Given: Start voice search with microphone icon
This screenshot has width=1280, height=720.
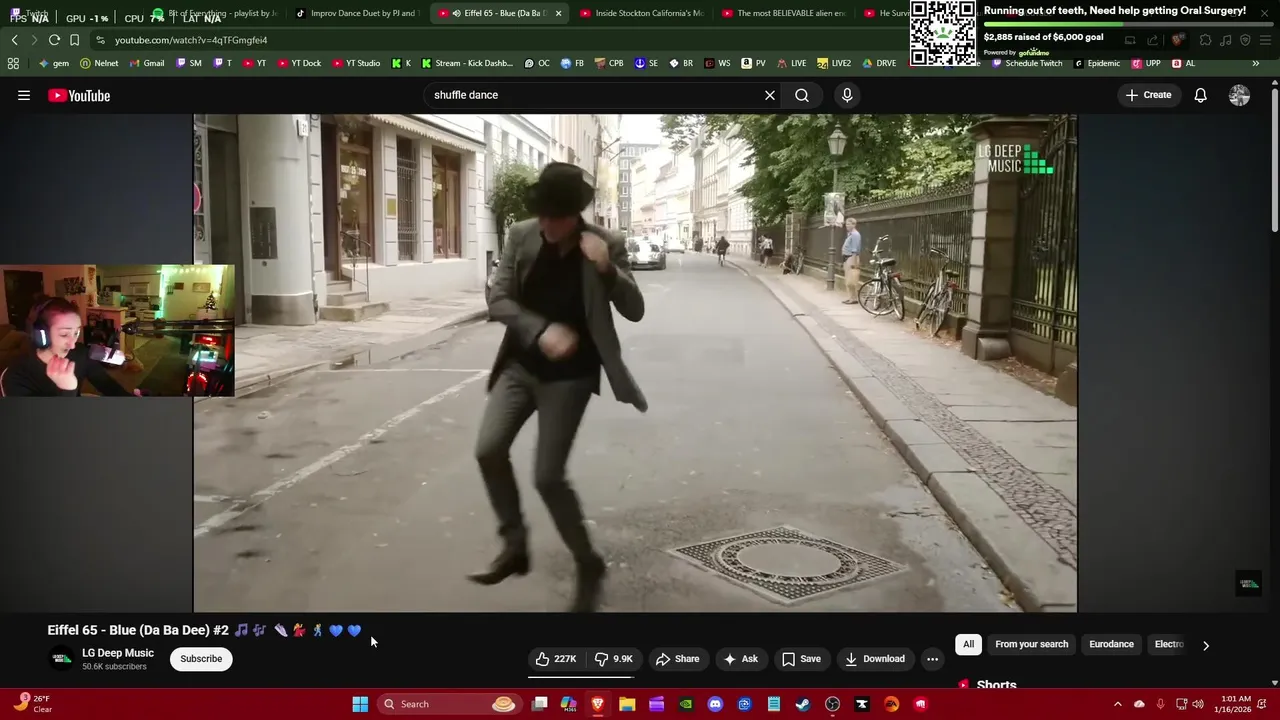Looking at the screenshot, I should pyautogui.click(x=847, y=95).
